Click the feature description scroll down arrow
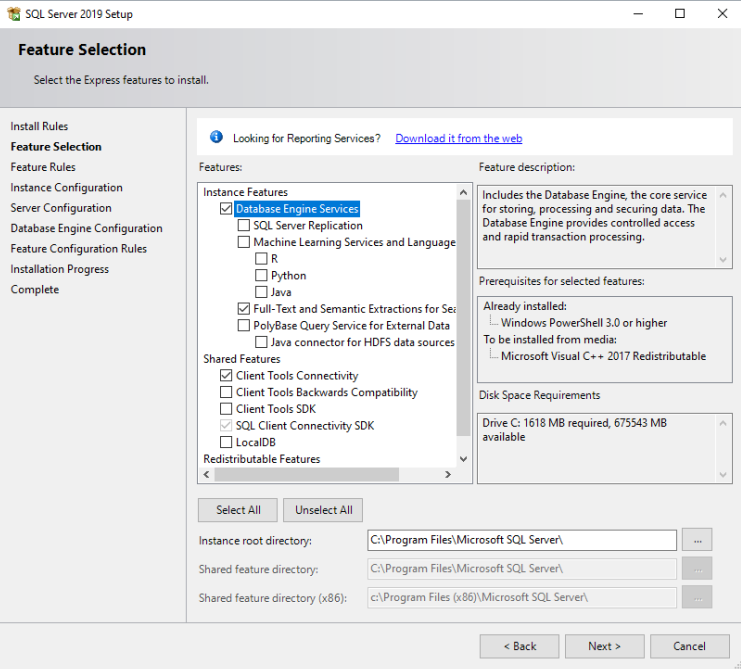 coord(723,259)
